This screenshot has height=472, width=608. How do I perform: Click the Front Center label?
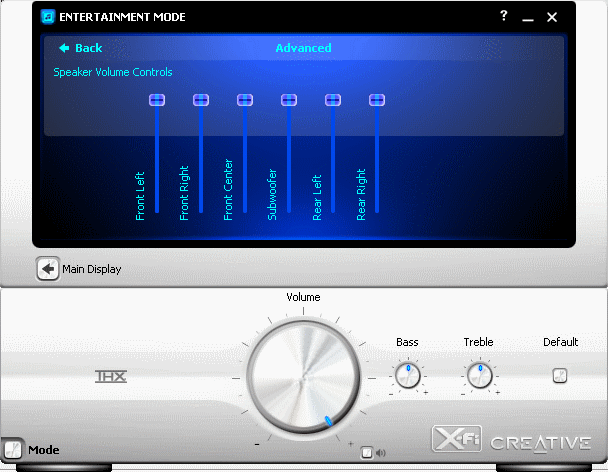pos(228,190)
